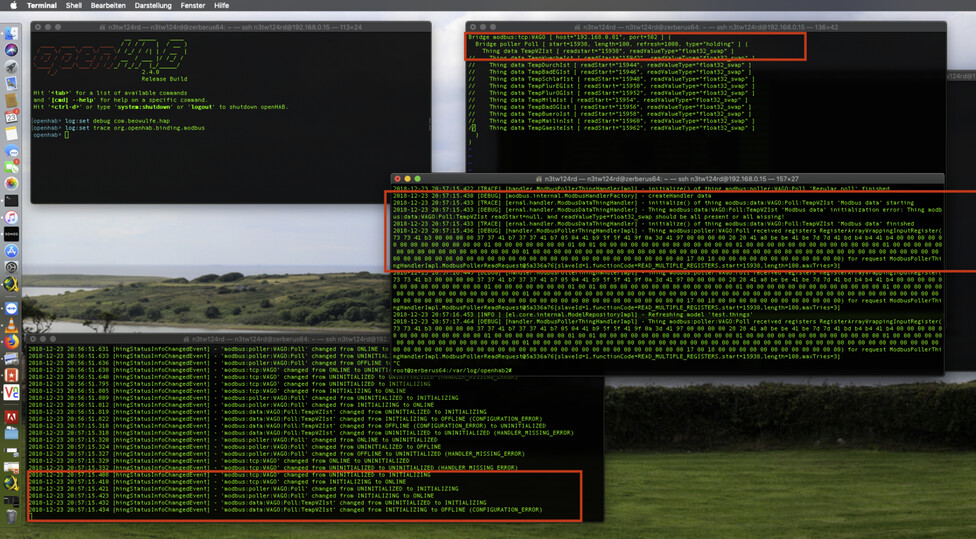Open the blue folder stack in Dock
This screenshot has height=539, width=976.
tap(11, 432)
